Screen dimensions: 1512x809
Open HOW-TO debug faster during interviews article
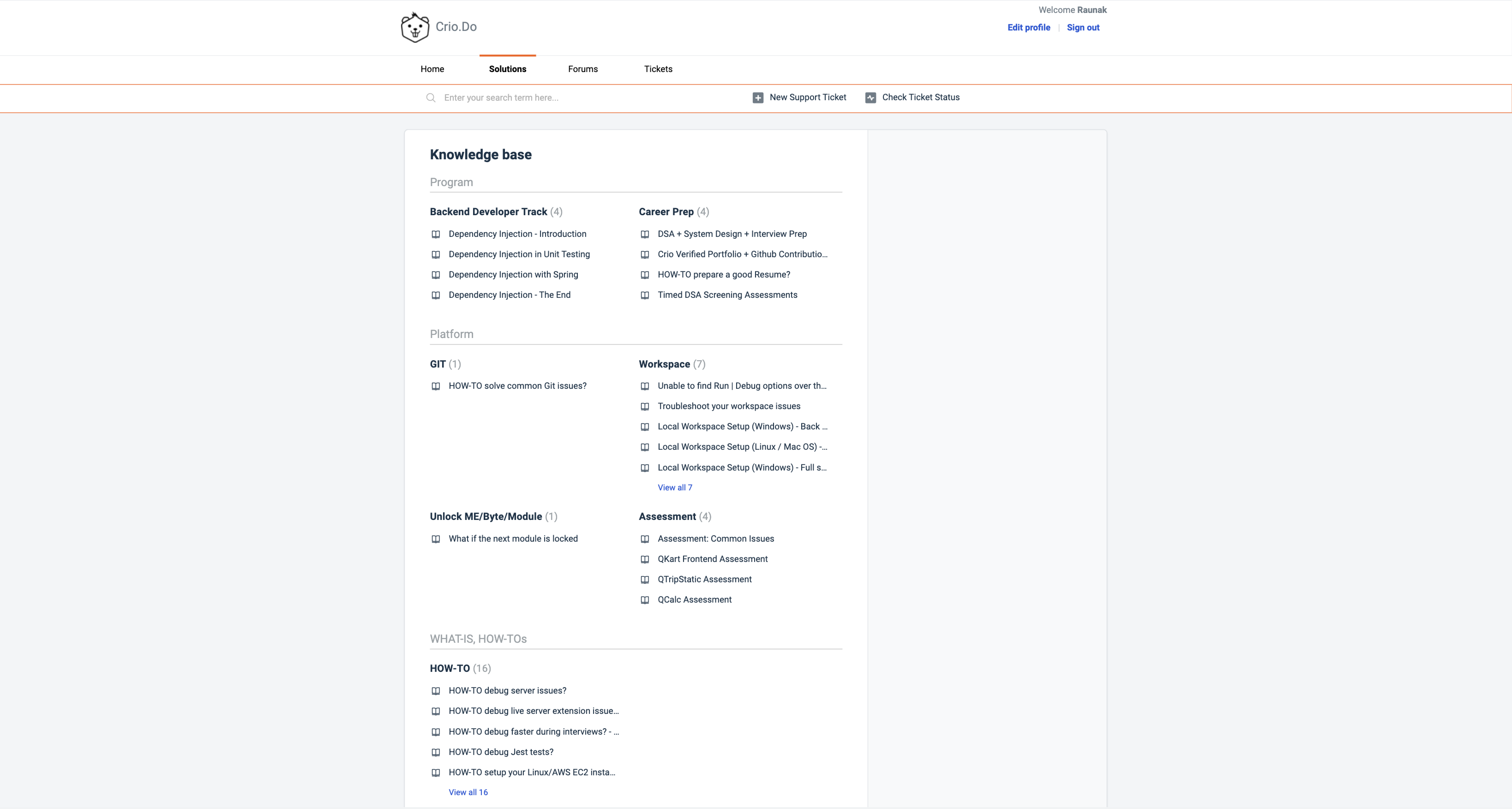(x=534, y=732)
